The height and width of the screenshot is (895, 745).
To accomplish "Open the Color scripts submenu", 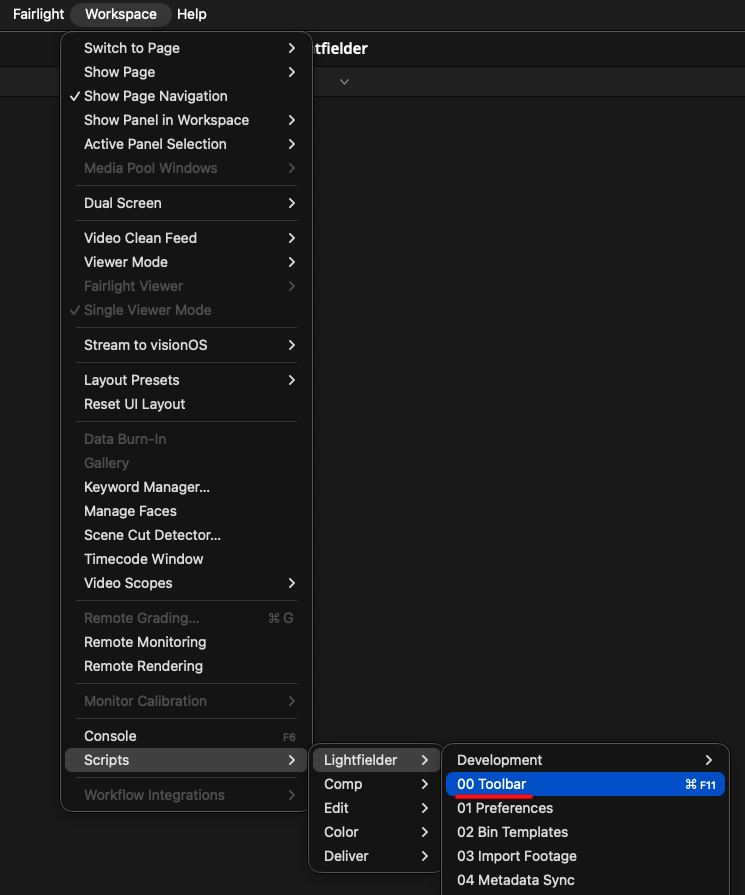I will (376, 832).
